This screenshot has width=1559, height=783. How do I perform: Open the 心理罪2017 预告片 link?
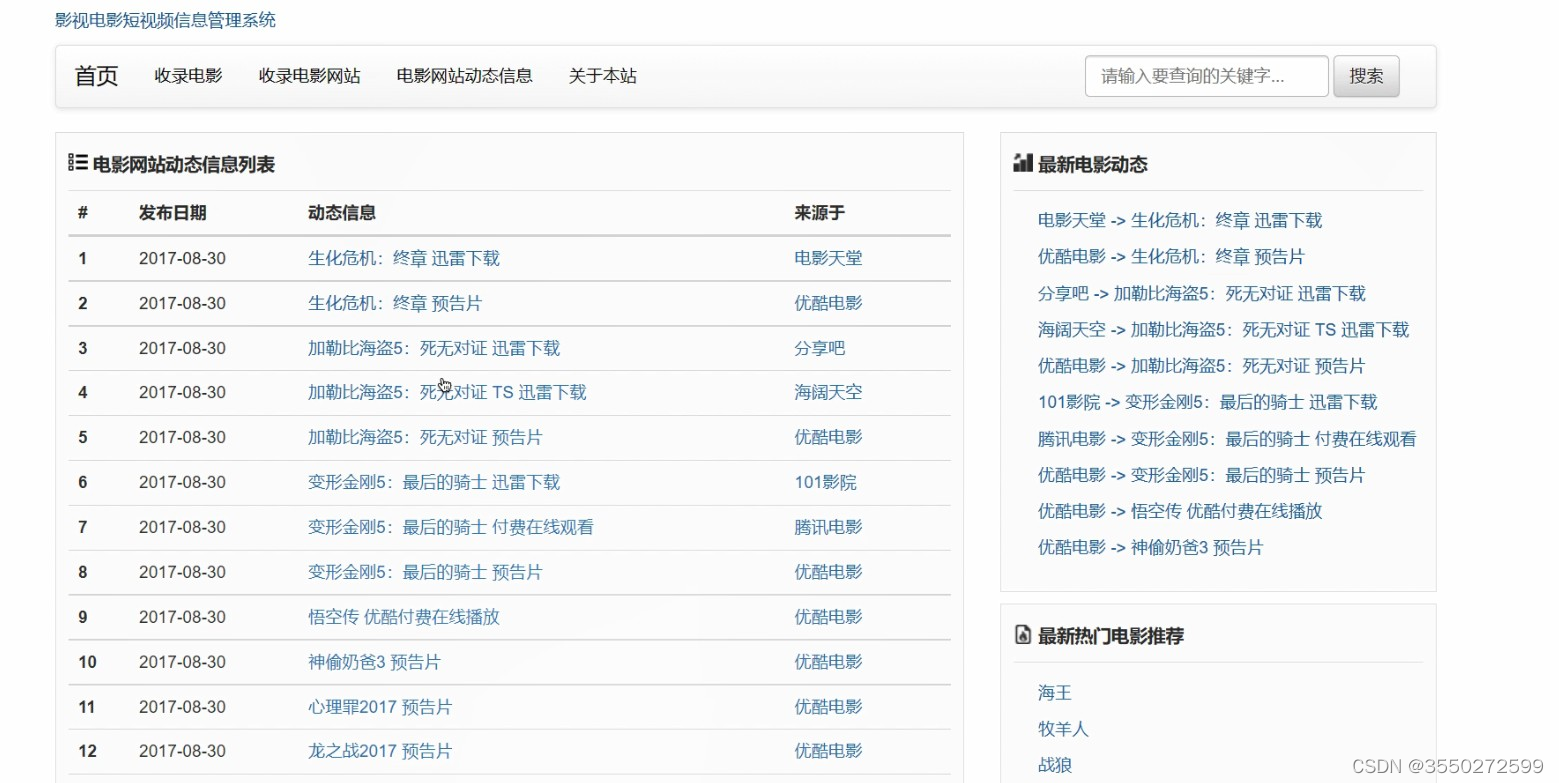[376, 706]
